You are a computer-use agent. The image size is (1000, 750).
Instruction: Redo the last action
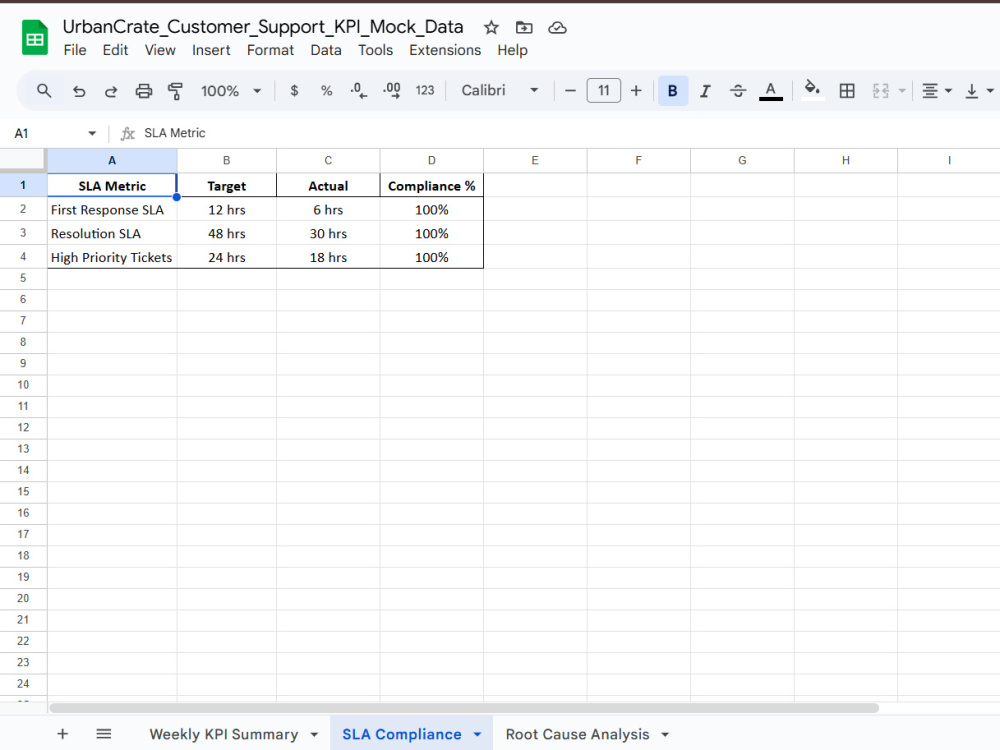111,91
